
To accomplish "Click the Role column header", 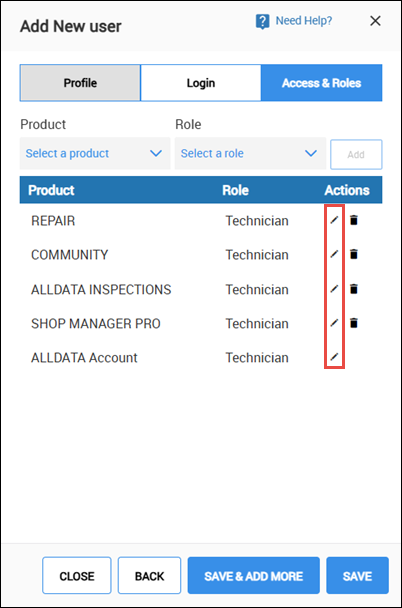I will (x=235, y=190).
